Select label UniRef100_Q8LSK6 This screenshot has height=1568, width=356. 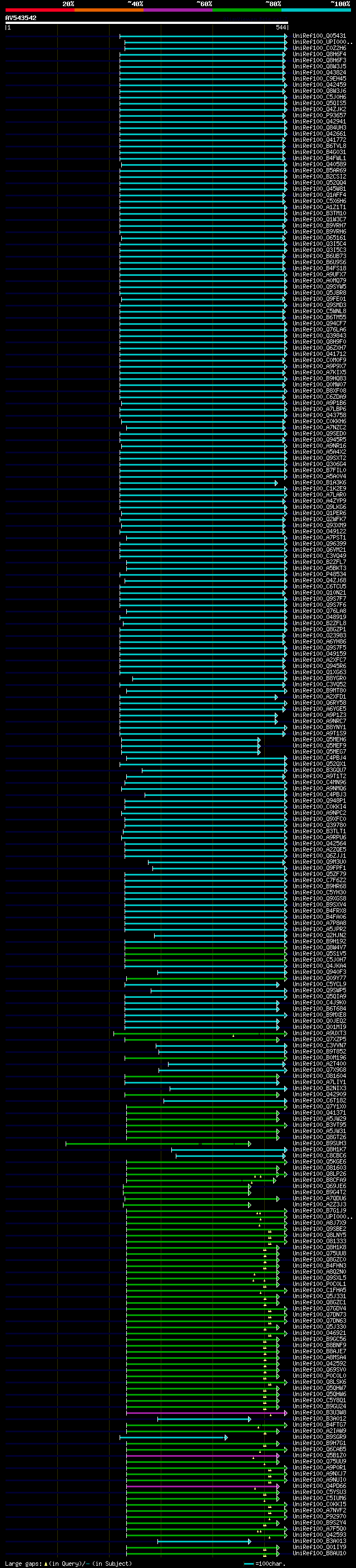click(319, 1382)
